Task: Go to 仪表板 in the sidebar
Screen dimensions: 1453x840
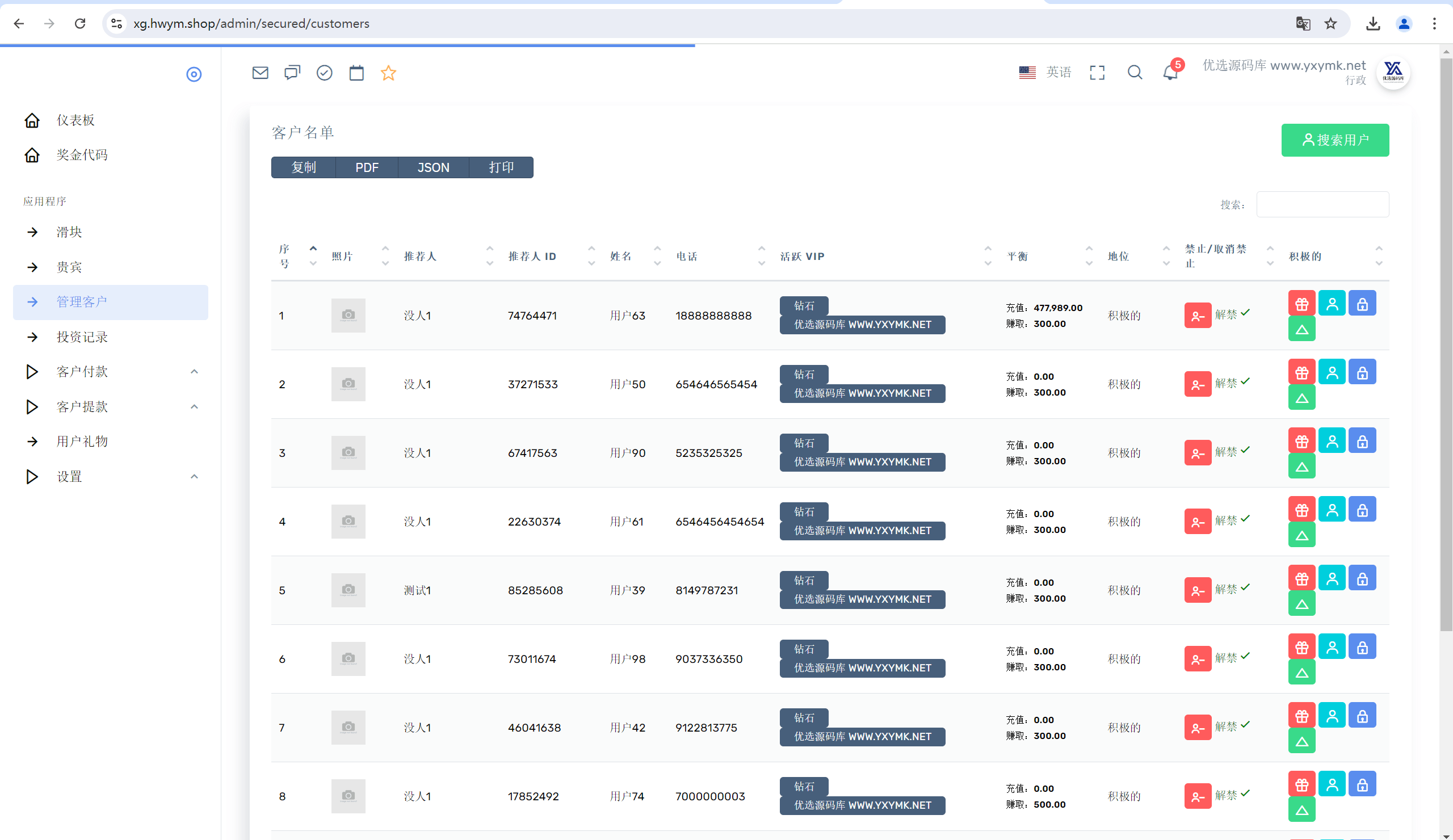Action: pos(111,120)
